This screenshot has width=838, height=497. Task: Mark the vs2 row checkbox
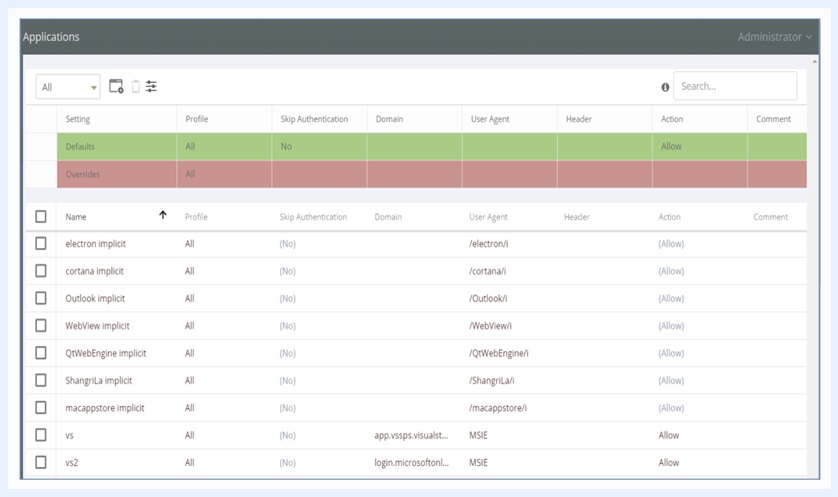[41, 462]
